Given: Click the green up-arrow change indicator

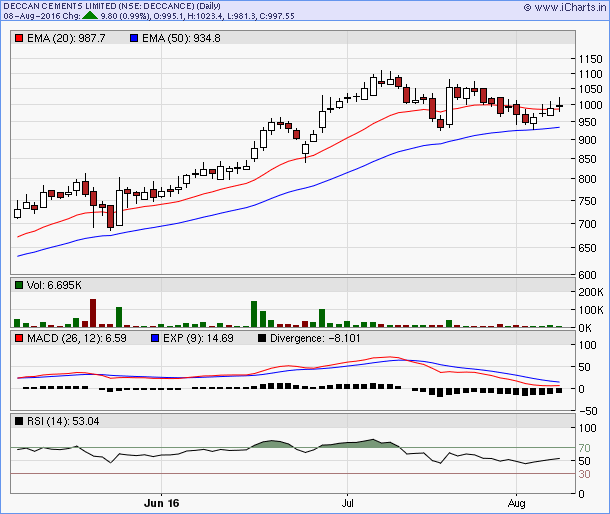Looking at the screenshot, I should coord(90,16).
